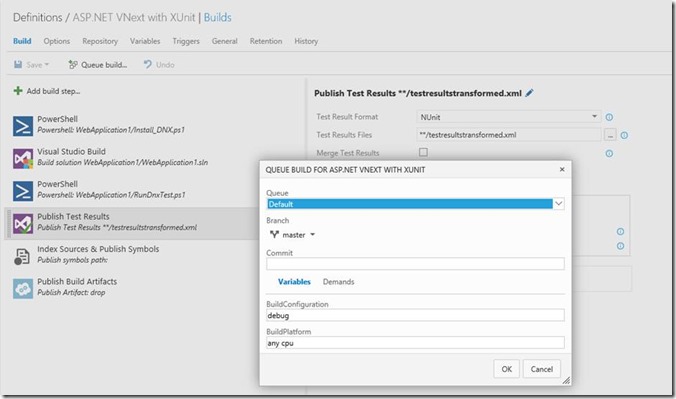
Task: Click the BuildConfiguration field containing debug
Action: pos(415,315)
